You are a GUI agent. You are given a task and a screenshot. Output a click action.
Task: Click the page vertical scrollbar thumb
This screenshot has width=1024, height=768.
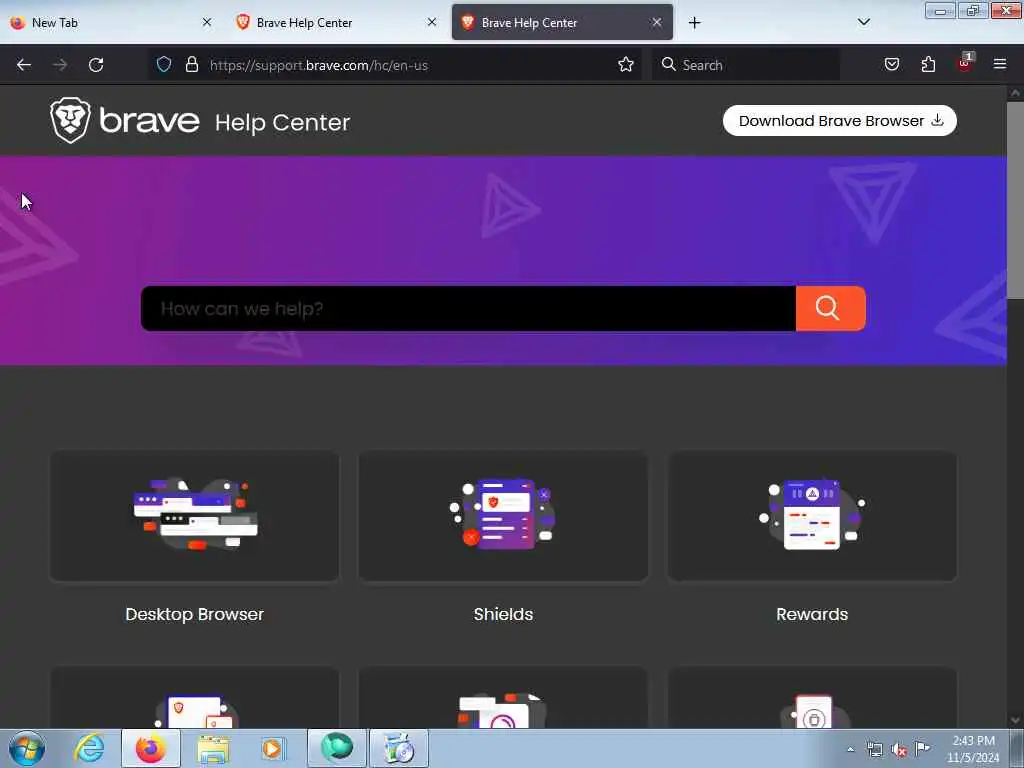click(1015, 199)
